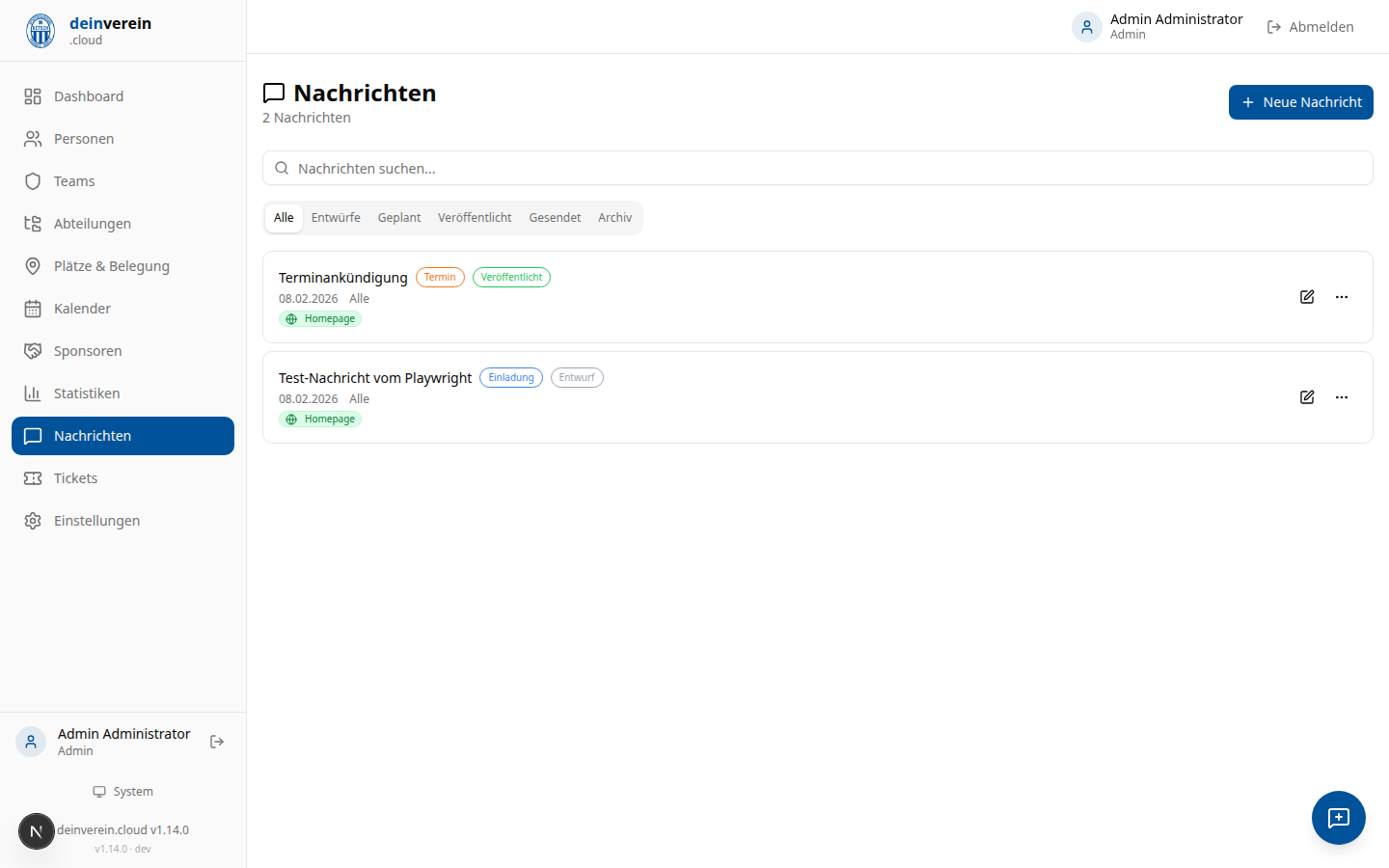Open the more options menu for Terminankündigung
The height and width of the screenshot is (868, 1389).
pos(1342,297)
